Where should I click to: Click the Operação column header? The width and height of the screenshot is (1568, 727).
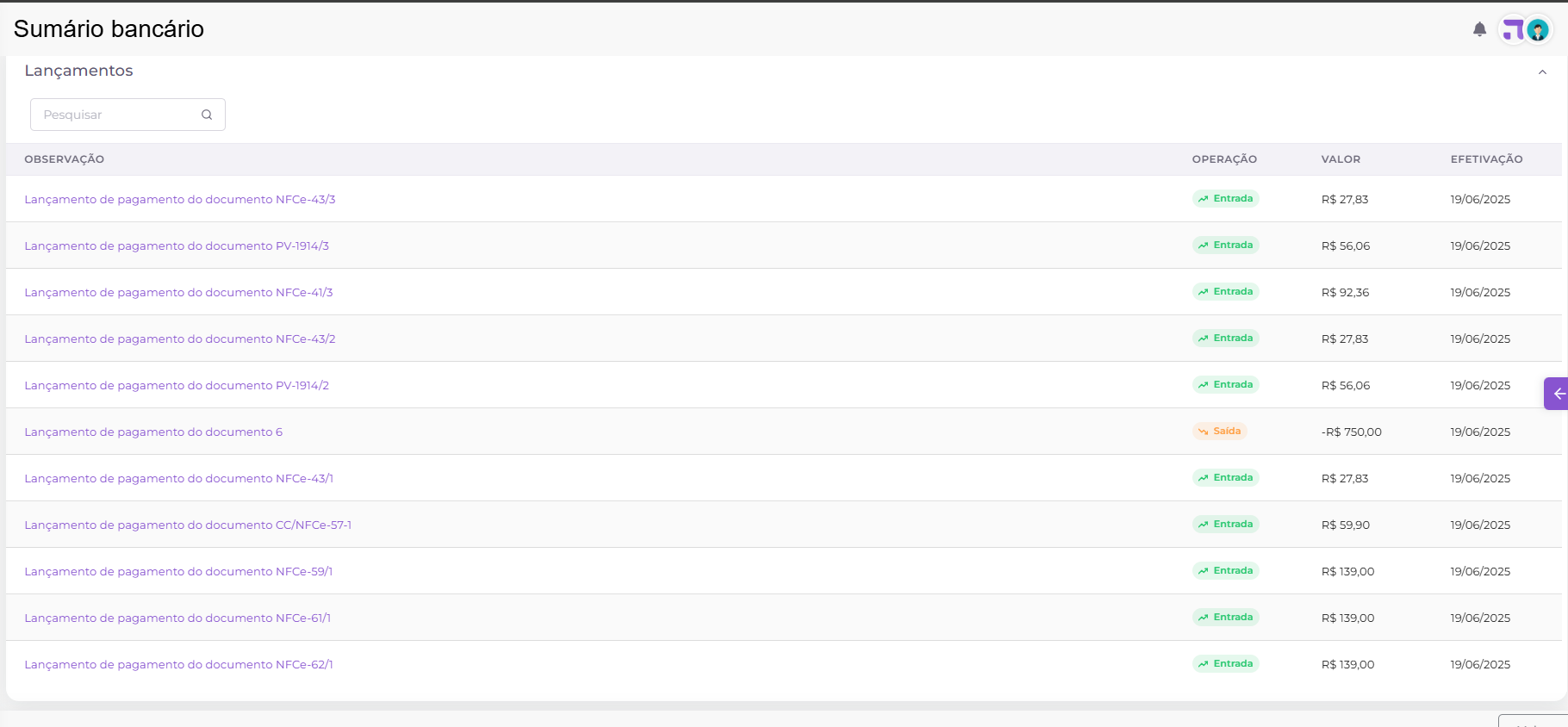pos(1224,159)
